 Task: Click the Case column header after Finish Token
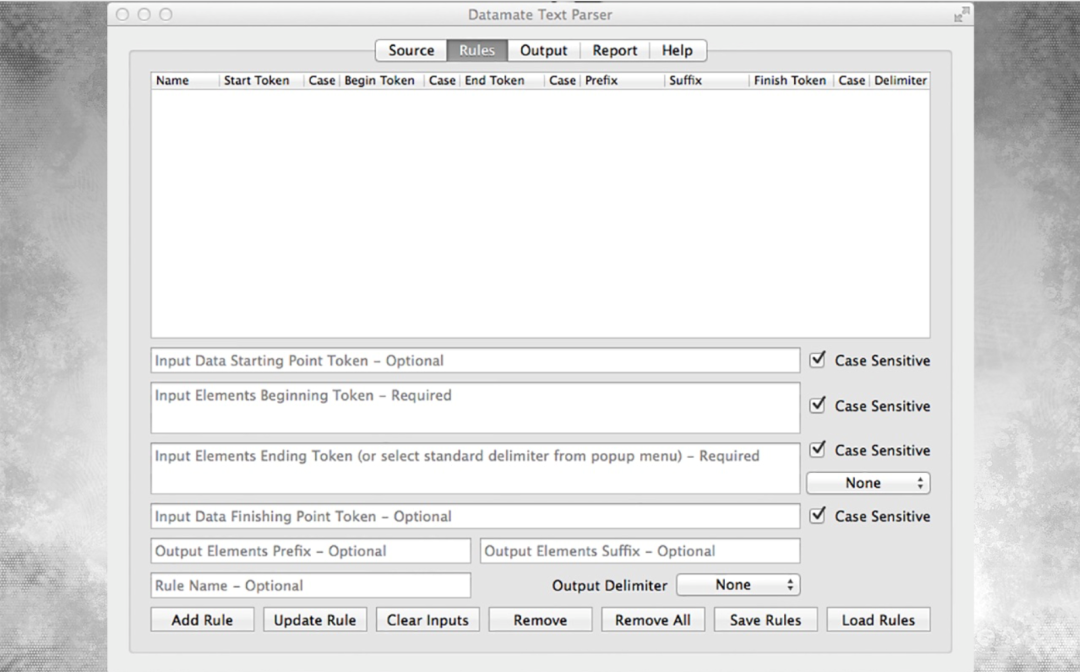pyautogui.click(x=852, y=81)
